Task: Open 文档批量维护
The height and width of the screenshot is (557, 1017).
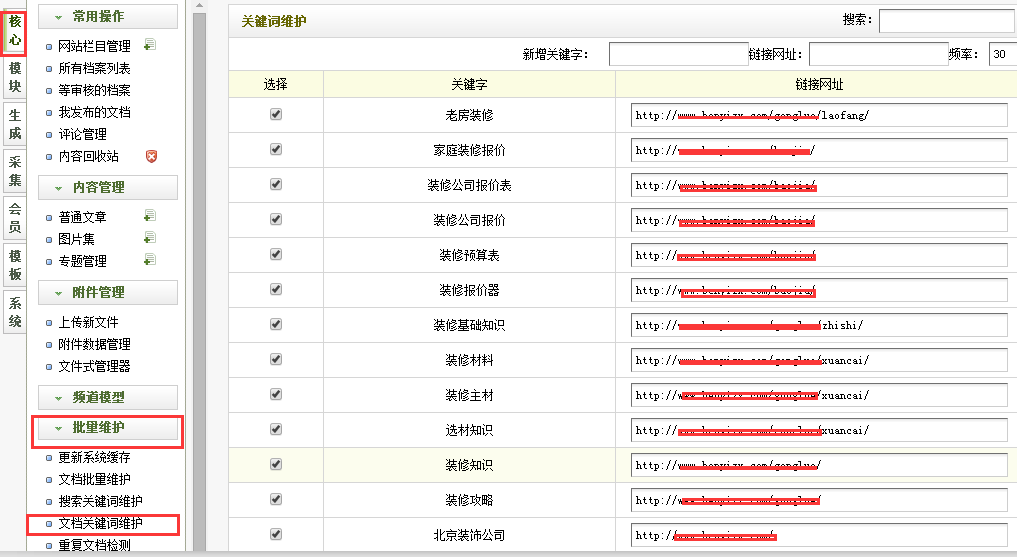Action: coord(94,479)
